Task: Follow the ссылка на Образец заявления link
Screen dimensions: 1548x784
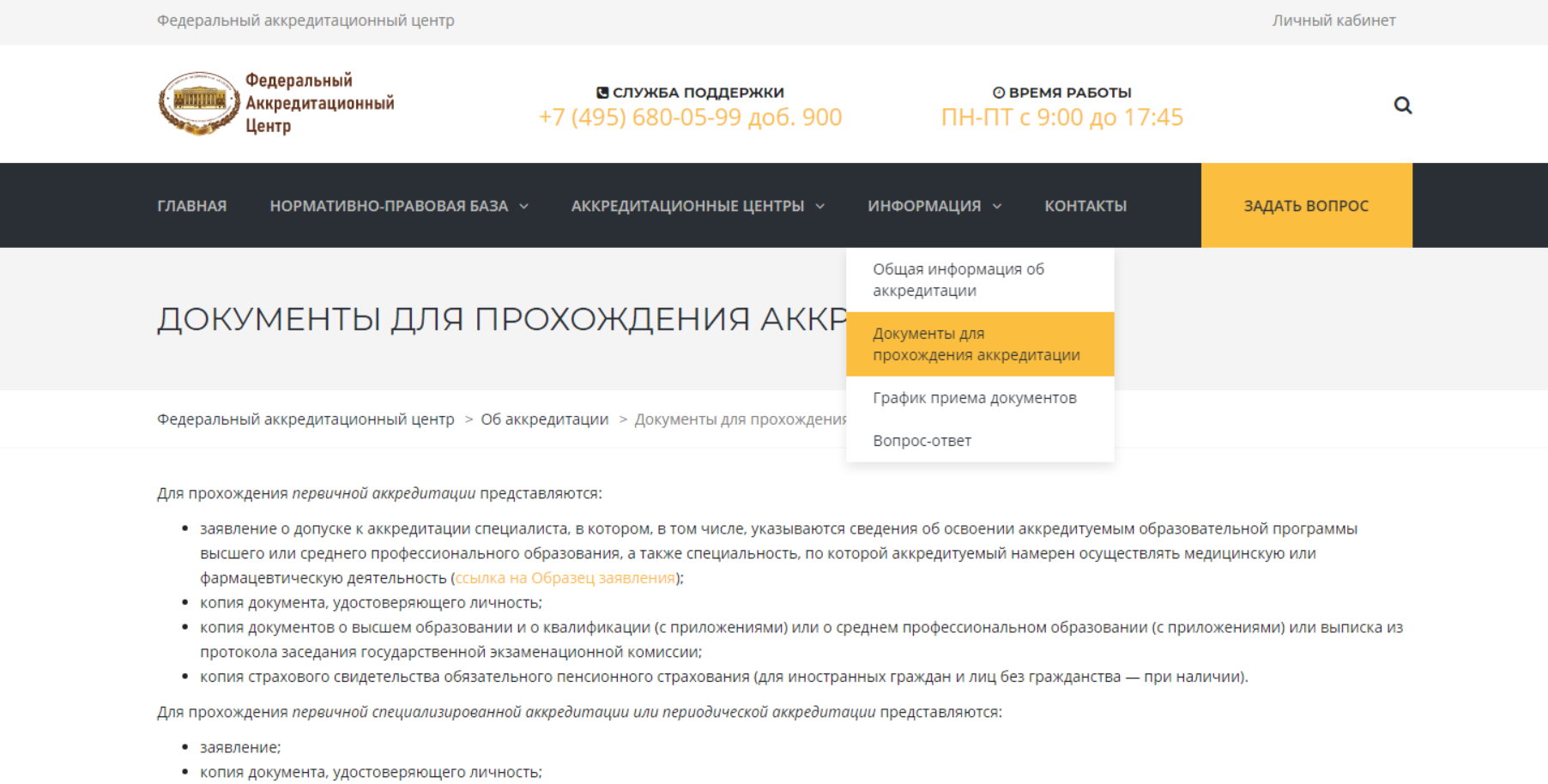Action: (565, 578)
